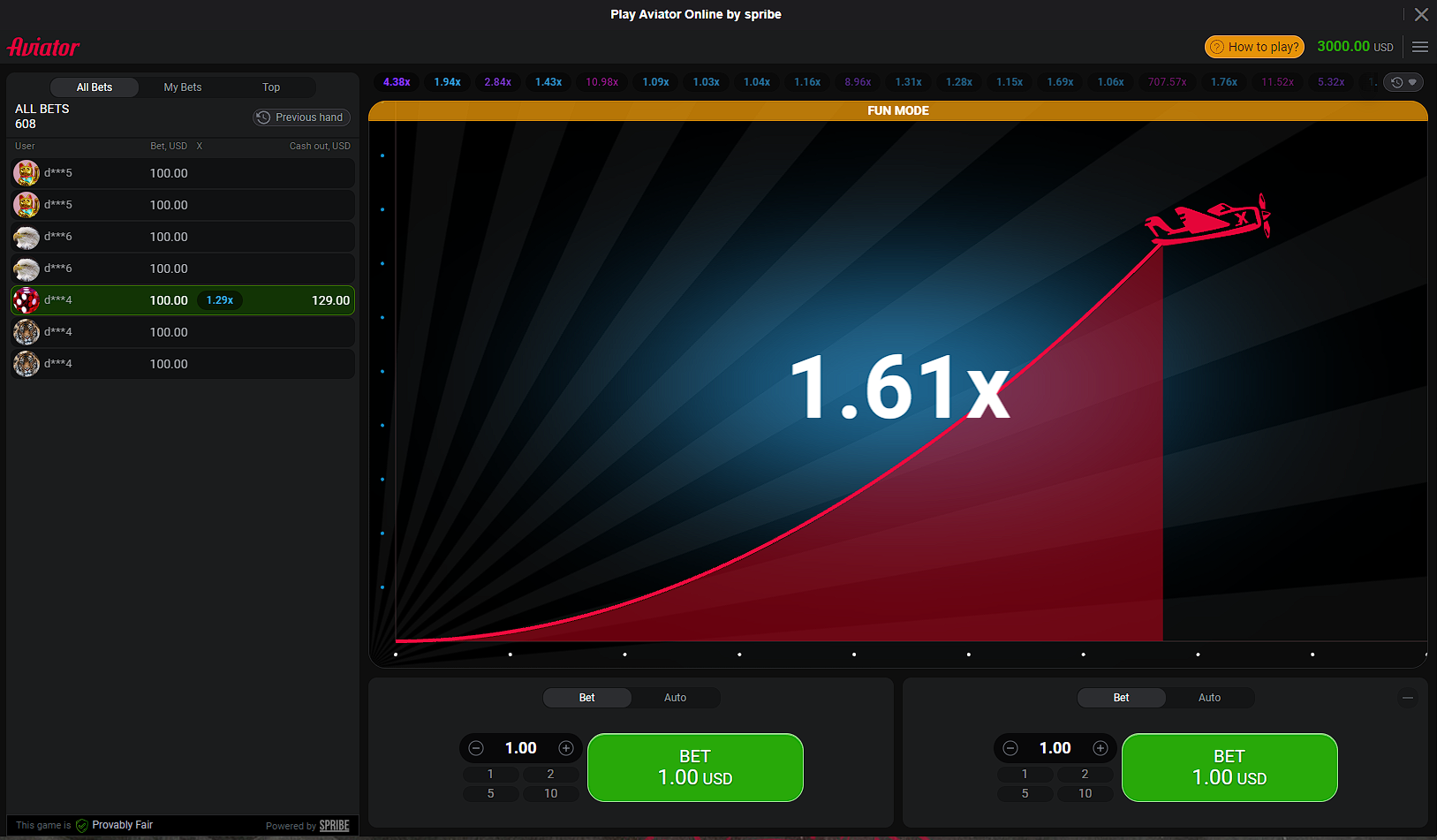Image resolution: width=1437 pixels, height=840 pixels.
Task: Open the hamburger menu
Action: point(1420,47)
